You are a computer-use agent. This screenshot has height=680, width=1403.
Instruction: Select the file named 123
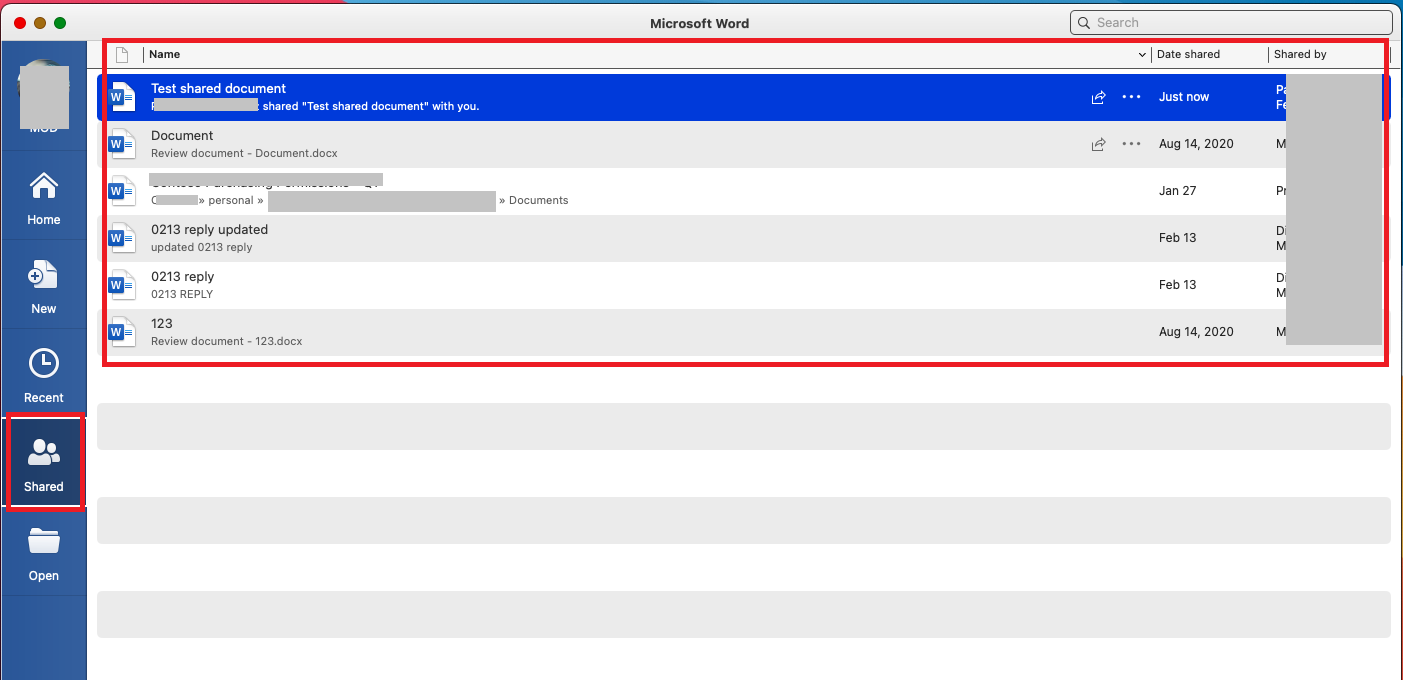(161, 323)
